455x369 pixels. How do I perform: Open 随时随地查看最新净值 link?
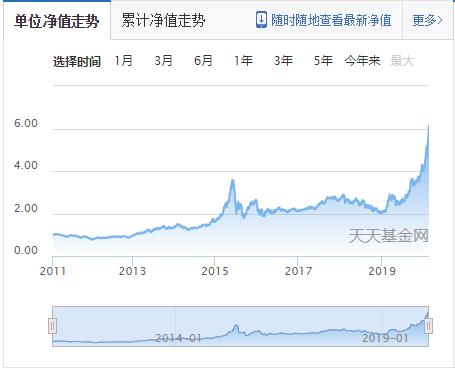[x=331, y=20]
